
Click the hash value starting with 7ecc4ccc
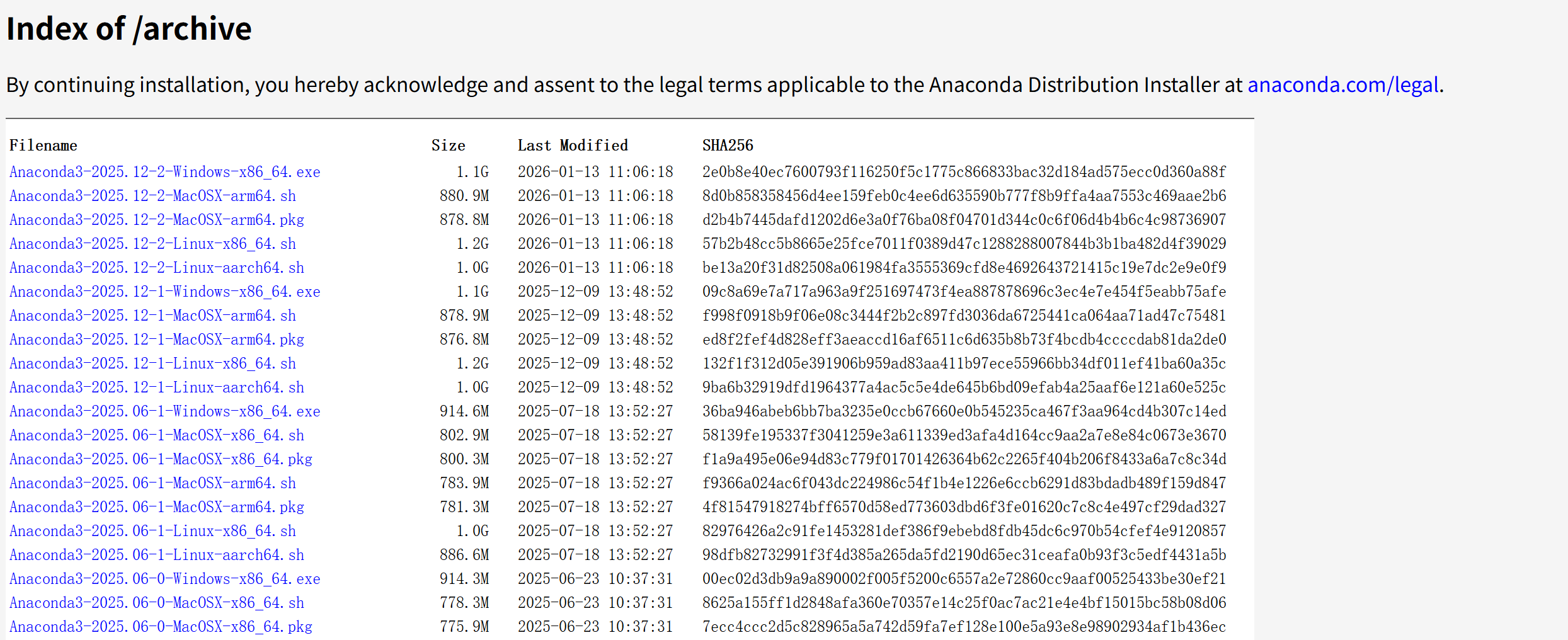pyautogui.click(x=964, y=627)
